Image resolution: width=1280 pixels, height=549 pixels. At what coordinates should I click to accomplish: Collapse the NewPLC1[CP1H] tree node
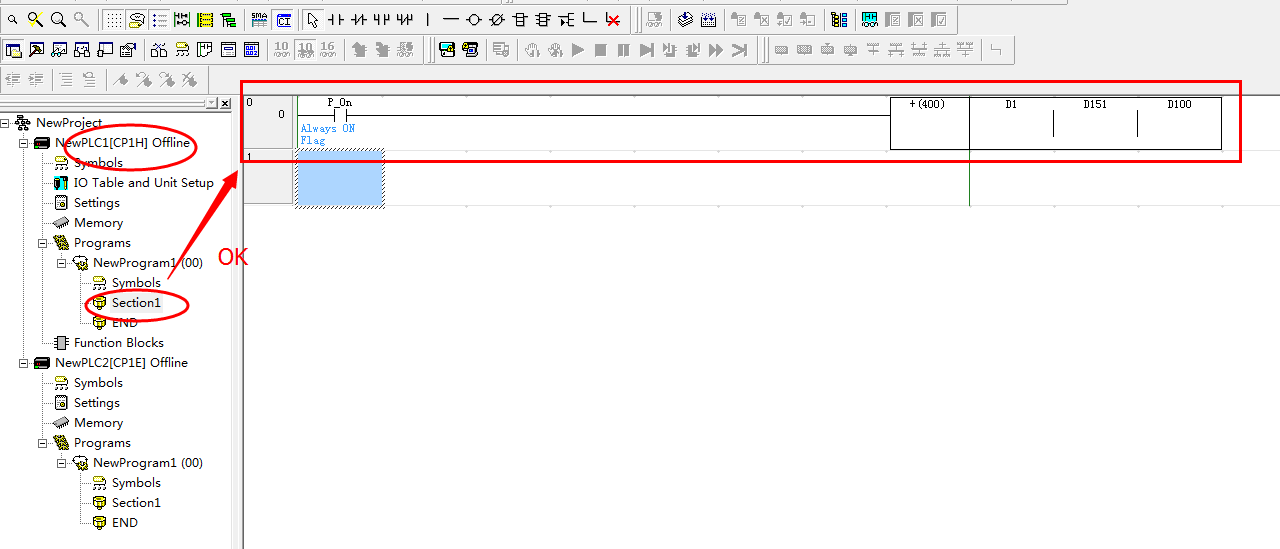[25, 143]
